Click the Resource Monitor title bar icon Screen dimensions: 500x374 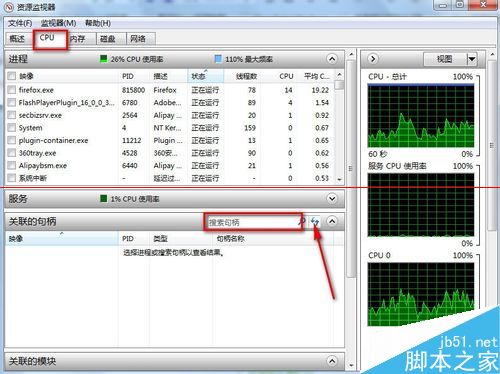[x=10, y=7]
